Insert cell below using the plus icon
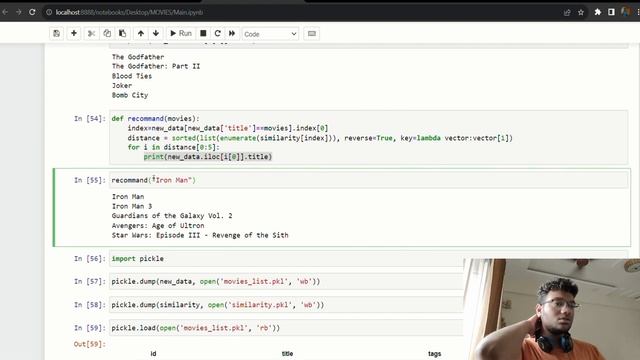 74,33
